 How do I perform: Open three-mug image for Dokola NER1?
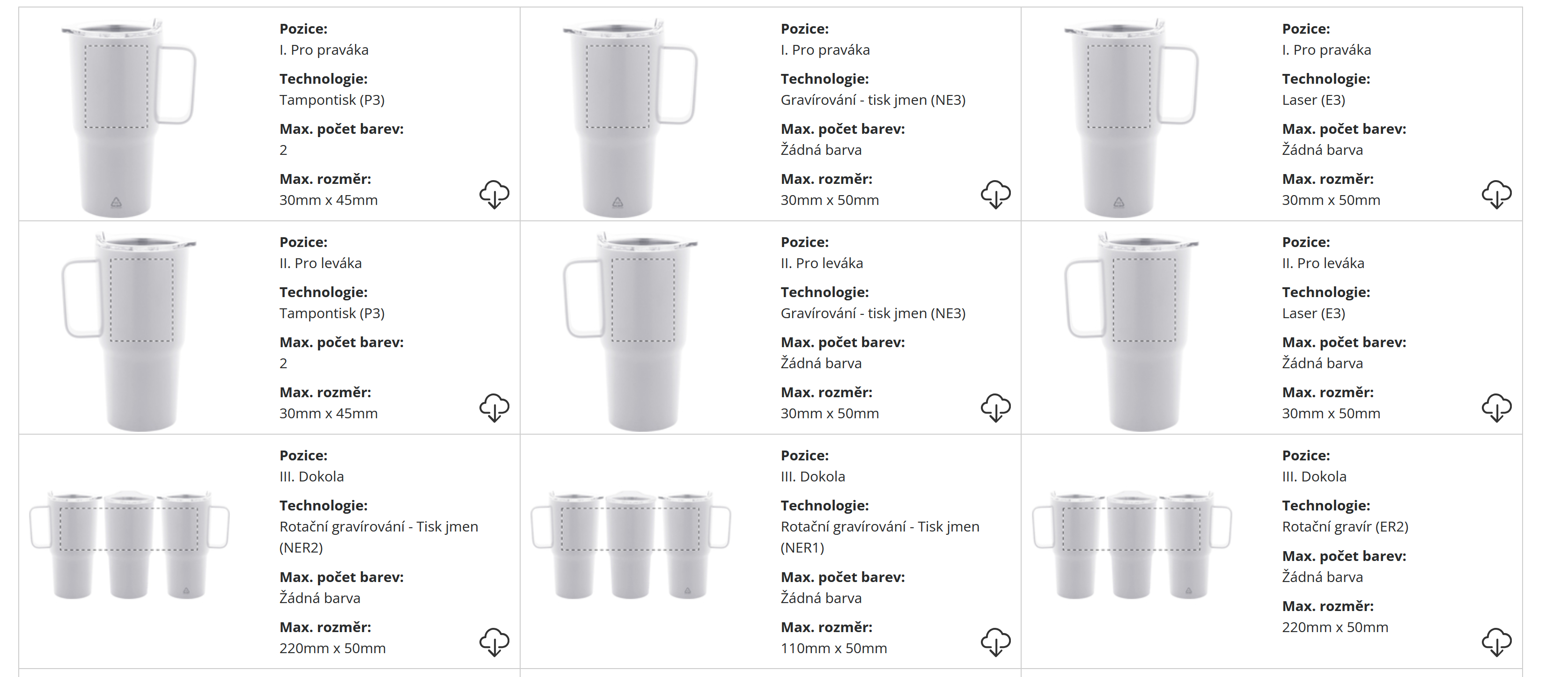pyautogui.click(x=631, y=545)
